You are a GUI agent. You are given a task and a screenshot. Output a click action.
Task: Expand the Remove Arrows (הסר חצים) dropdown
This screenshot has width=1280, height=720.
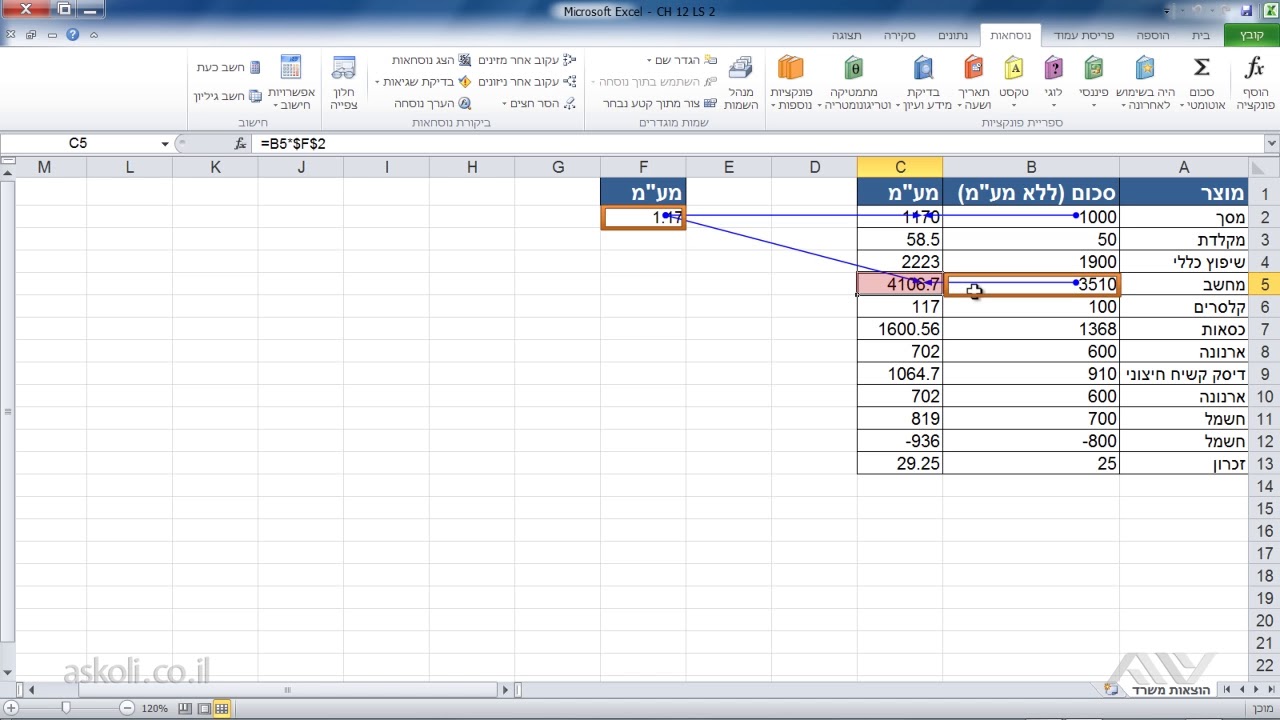point(502,103)
